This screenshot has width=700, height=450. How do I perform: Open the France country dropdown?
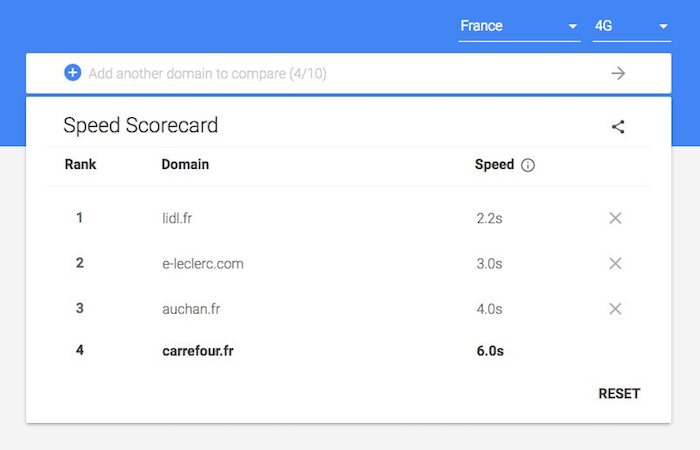519,26
